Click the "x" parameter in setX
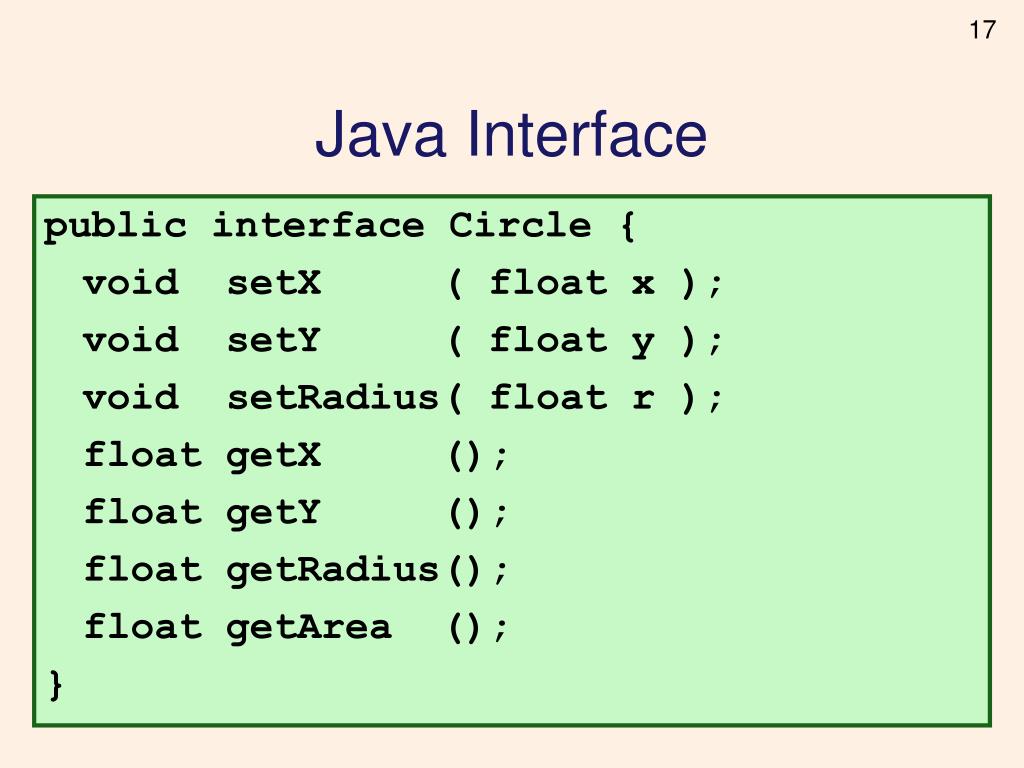 (x=642, y=284)
